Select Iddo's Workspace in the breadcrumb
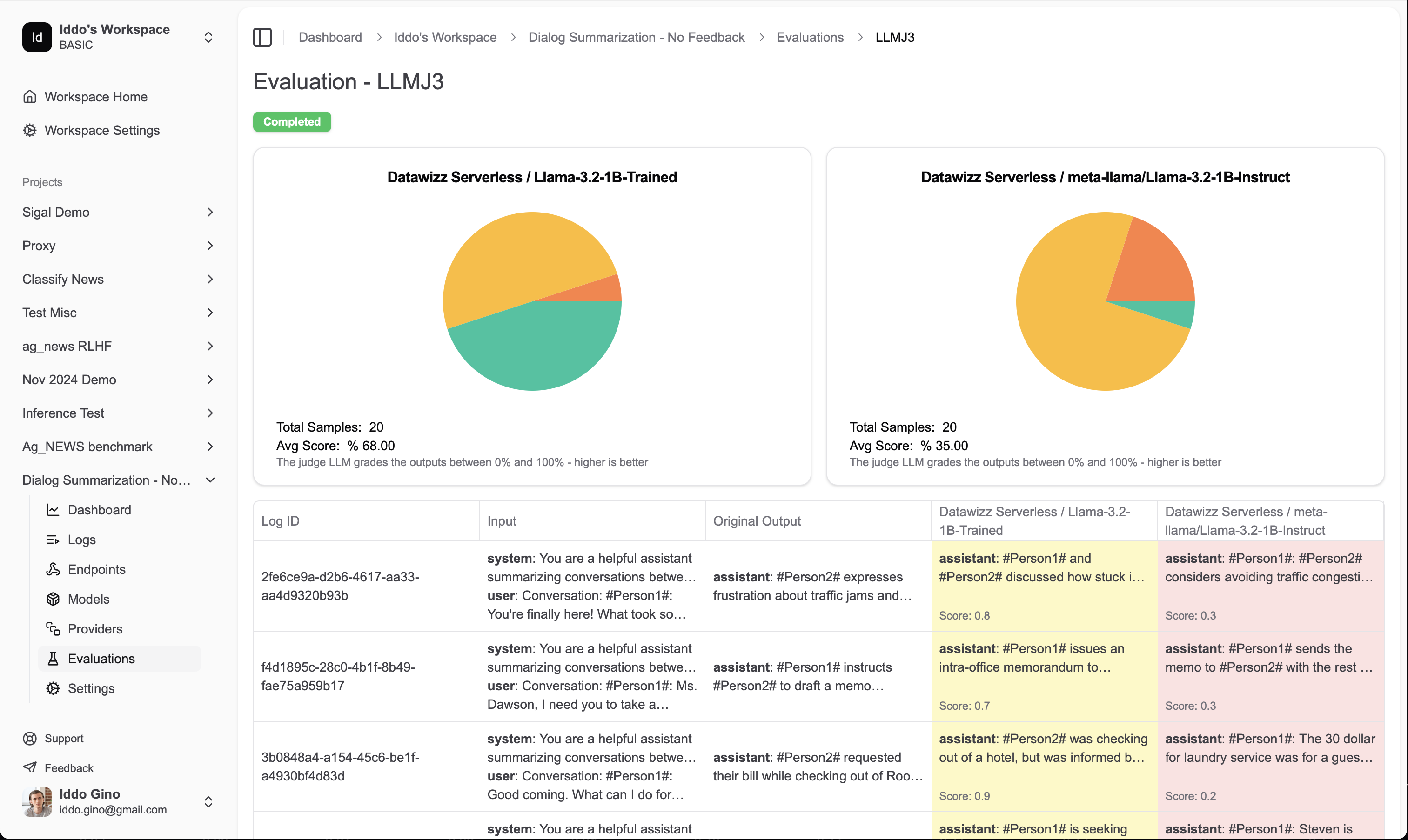The image size is (1408, 840). click(445, 37)
